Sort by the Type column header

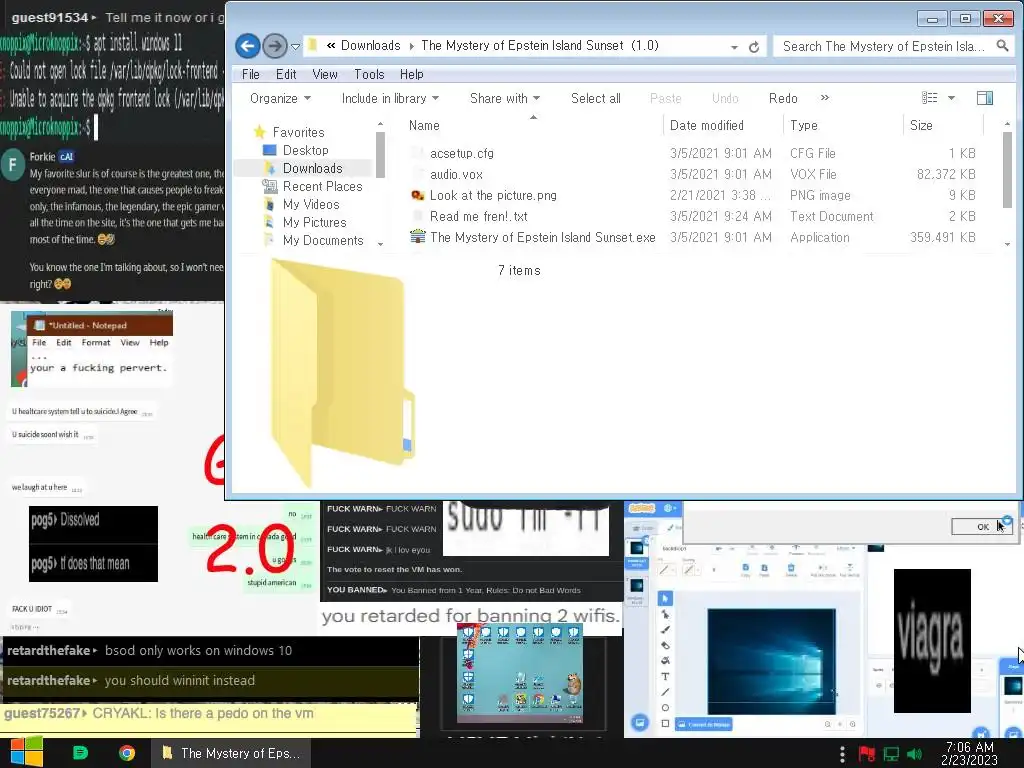803,125
